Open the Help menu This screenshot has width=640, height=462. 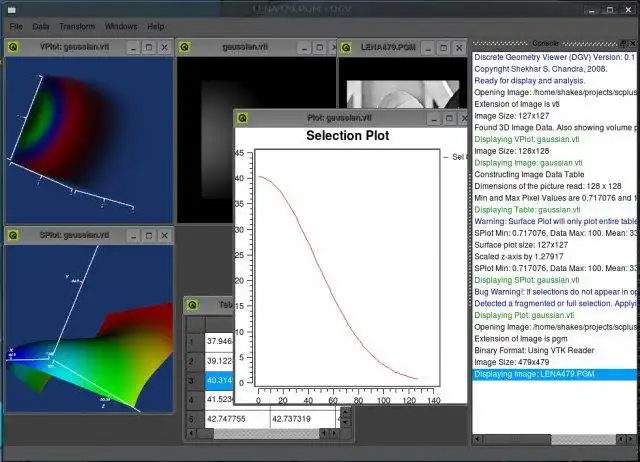click(155, 25)
